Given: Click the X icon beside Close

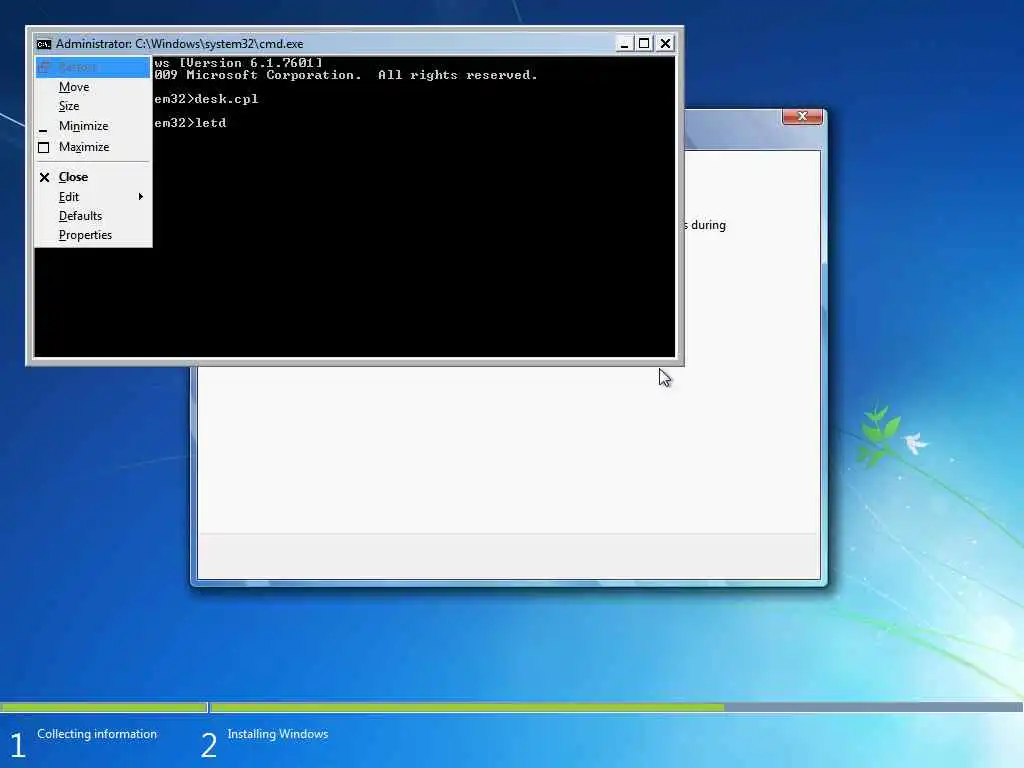Looking at the screenshot, I should coord(44,177).
